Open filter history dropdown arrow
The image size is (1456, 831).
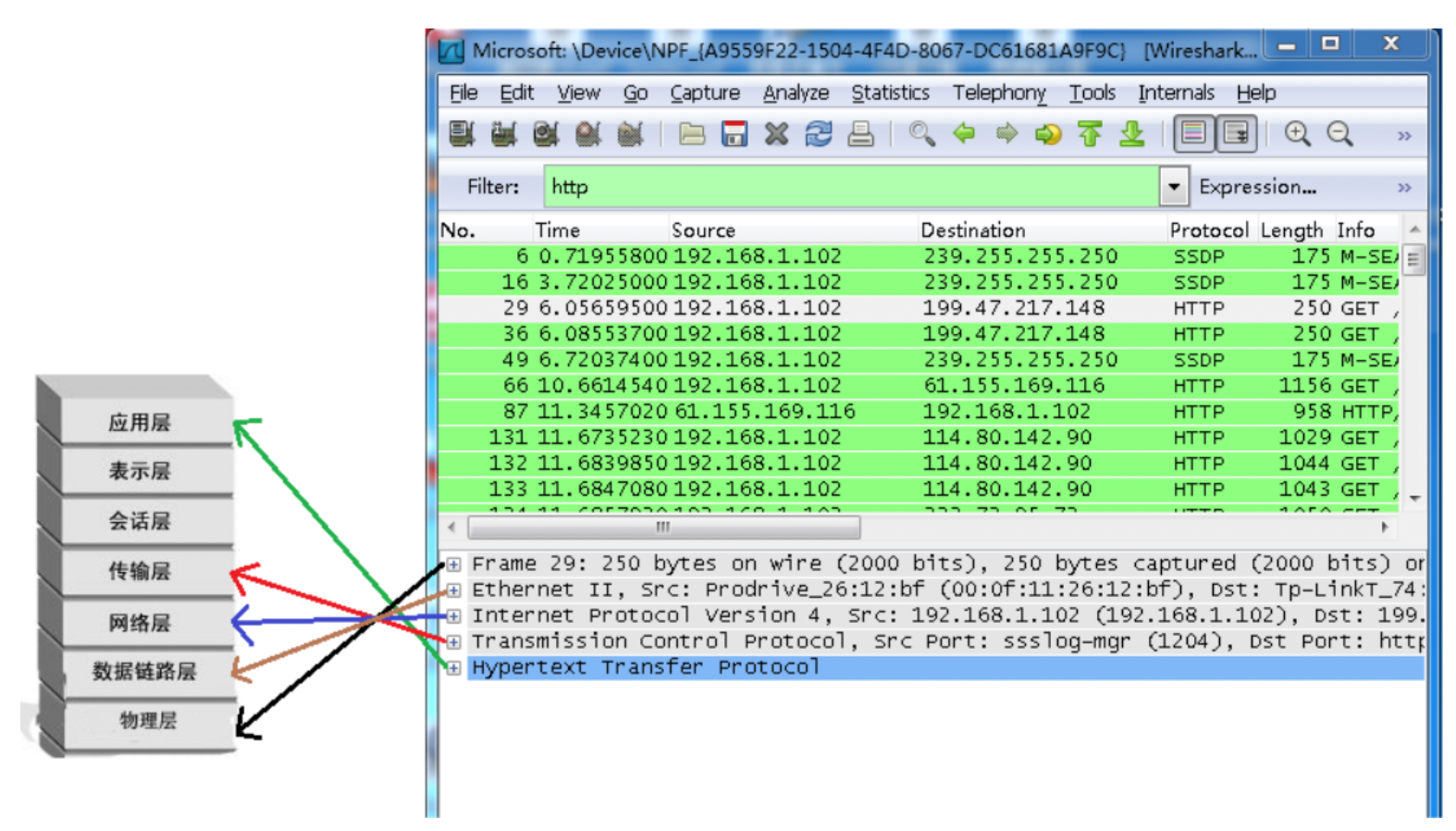click(1174, 187)
